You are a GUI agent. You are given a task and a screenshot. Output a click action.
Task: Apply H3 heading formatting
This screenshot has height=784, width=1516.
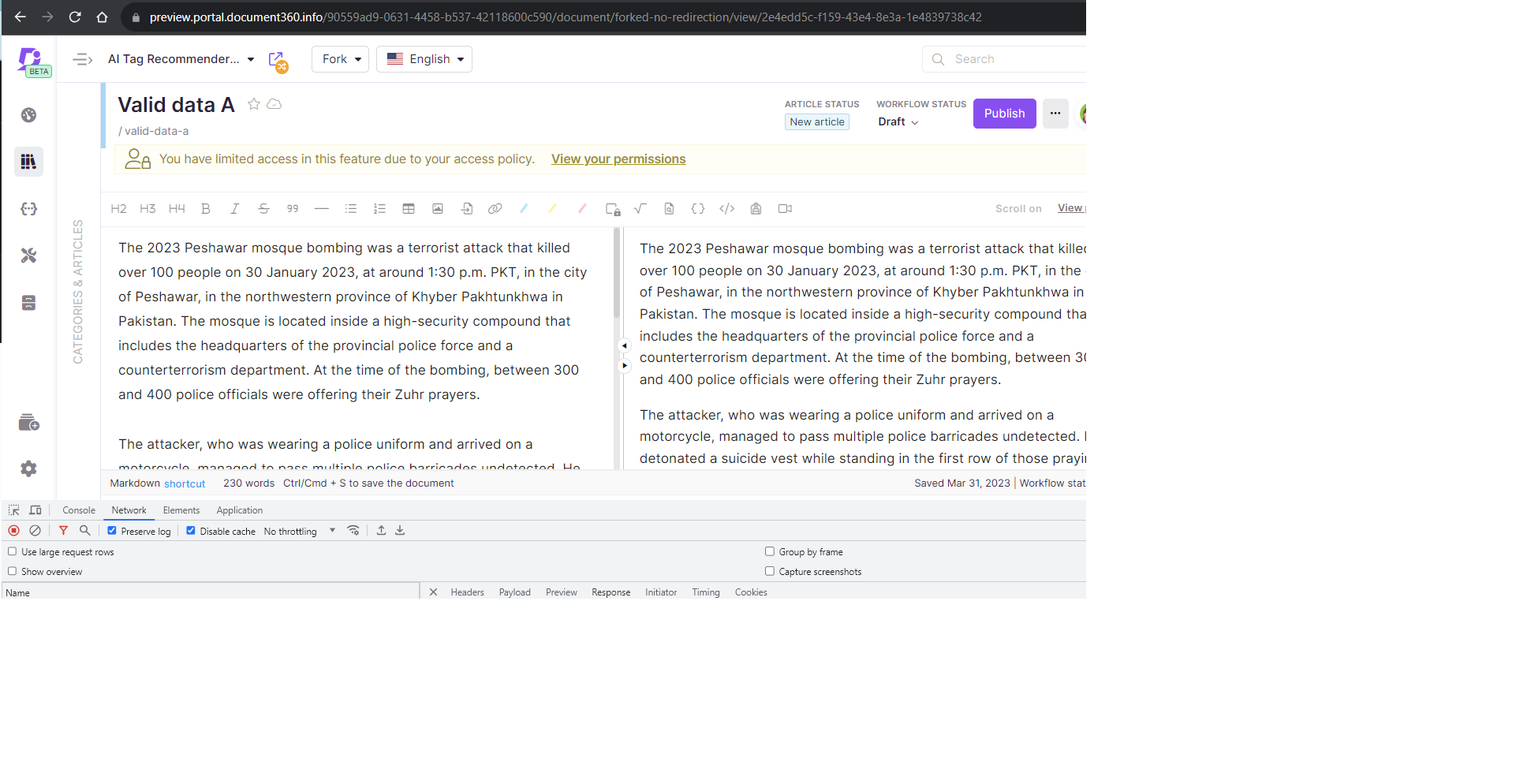tap(147, 209)
